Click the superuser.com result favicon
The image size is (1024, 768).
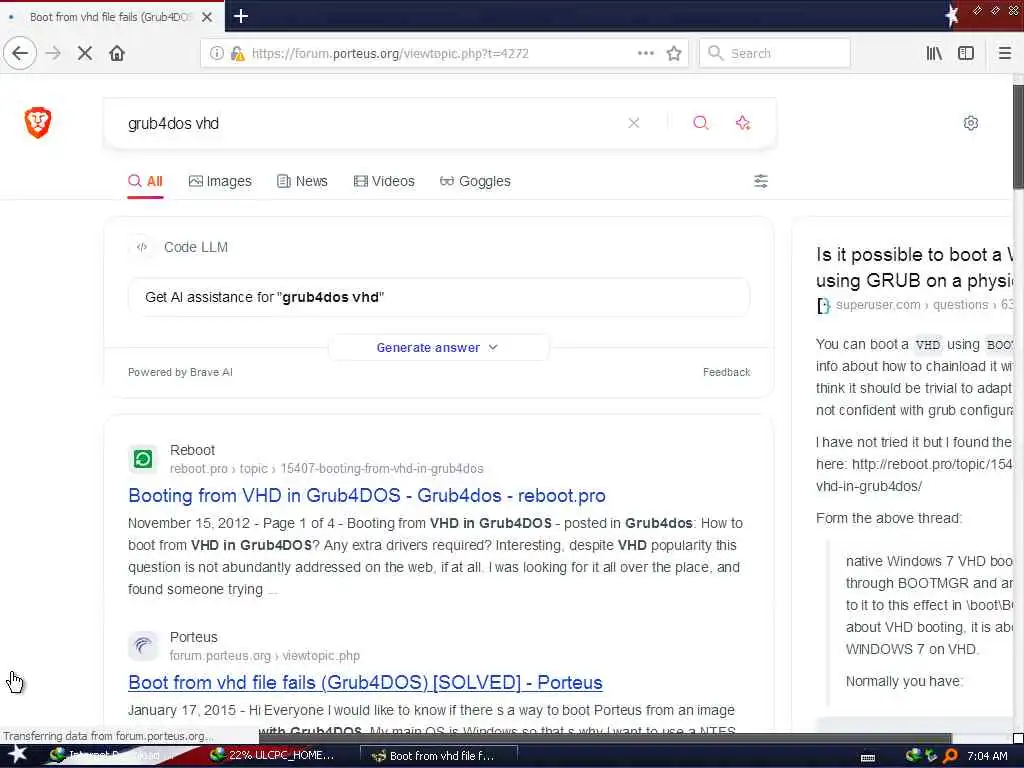pyautogui.click(x=824, y=305)
